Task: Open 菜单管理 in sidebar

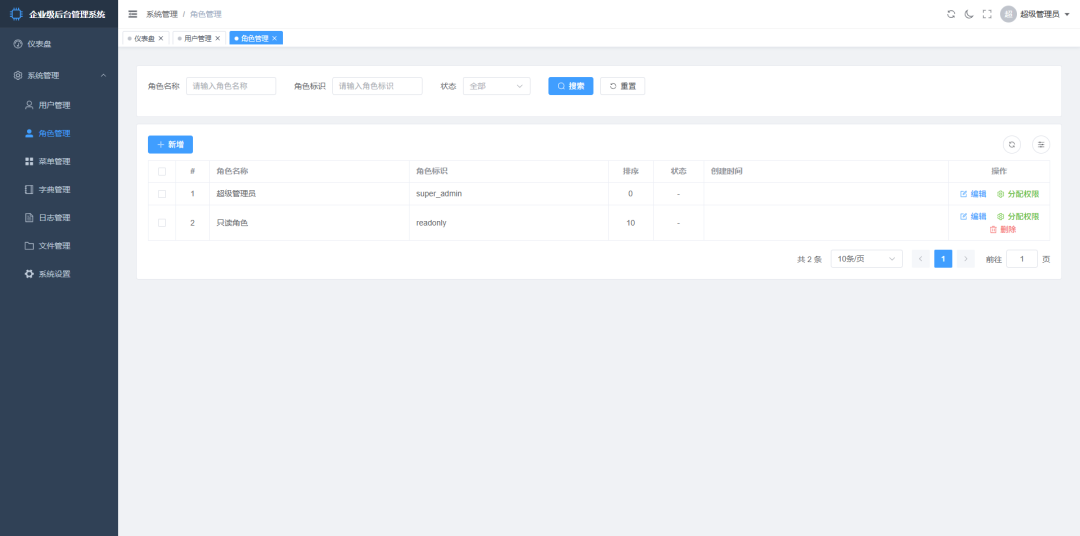Action: [x=59, y=162]
